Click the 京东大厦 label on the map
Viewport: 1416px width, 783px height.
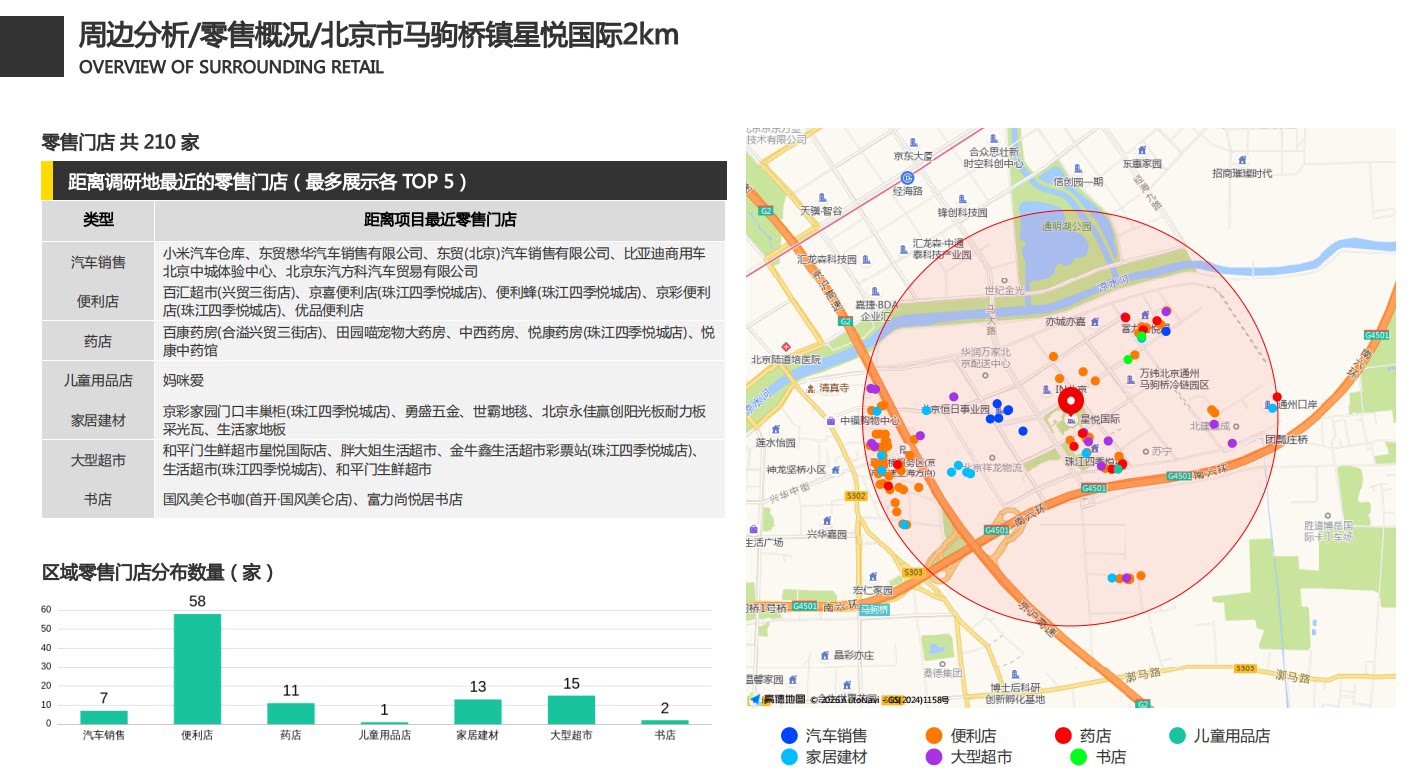[x=913, y=155]
